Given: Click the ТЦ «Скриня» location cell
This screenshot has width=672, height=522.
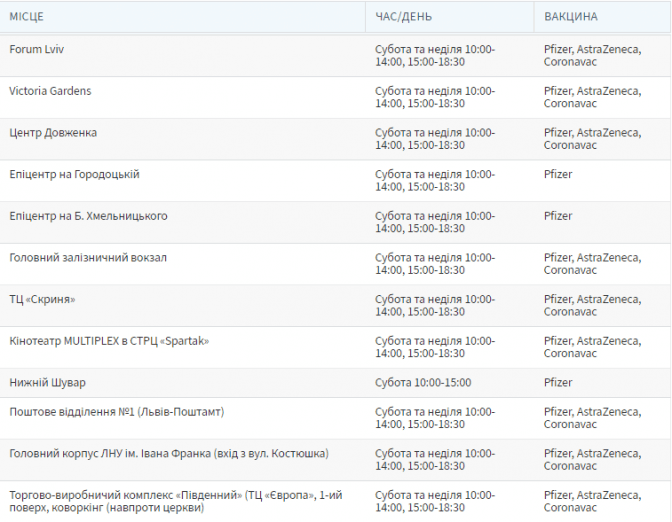Looking at the screenshot, I should pyautogui.click(x=42, y=299).
